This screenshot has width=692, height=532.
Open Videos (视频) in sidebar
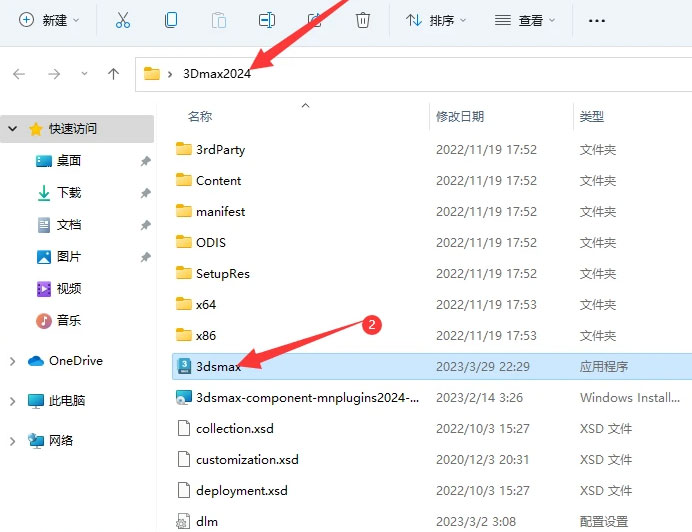(69, 289)
